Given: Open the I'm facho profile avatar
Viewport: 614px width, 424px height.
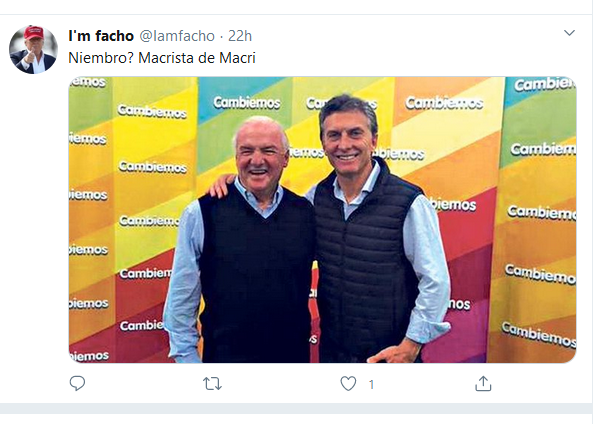Looking at the screenshot, I should click(33, 49).
